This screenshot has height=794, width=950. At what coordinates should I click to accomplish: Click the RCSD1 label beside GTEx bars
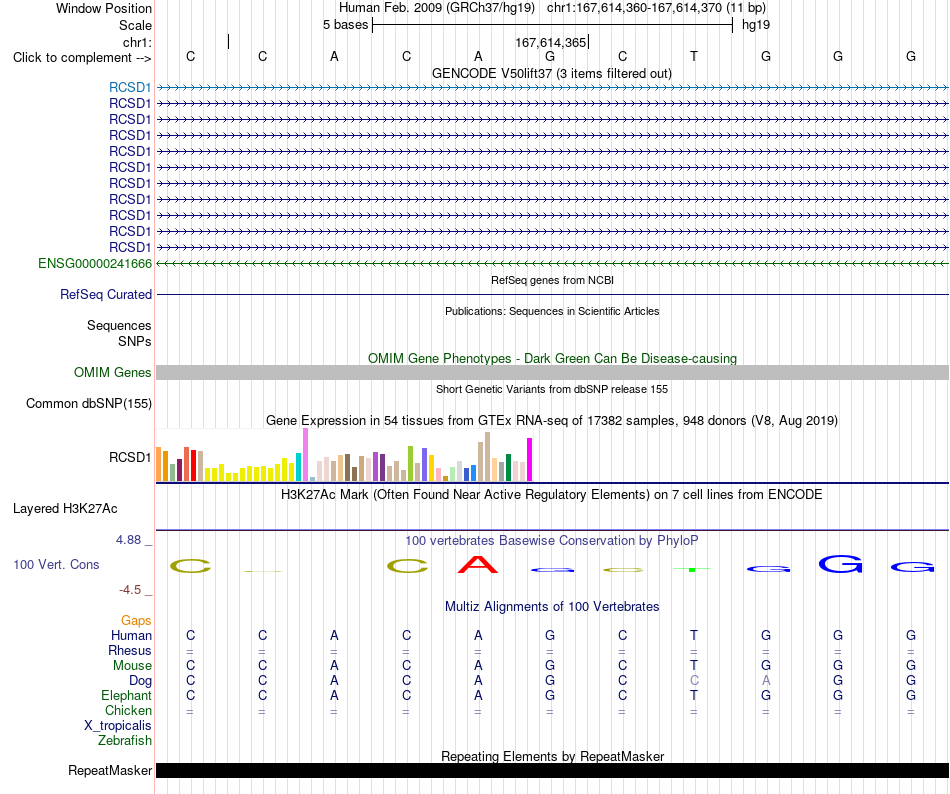130,457
